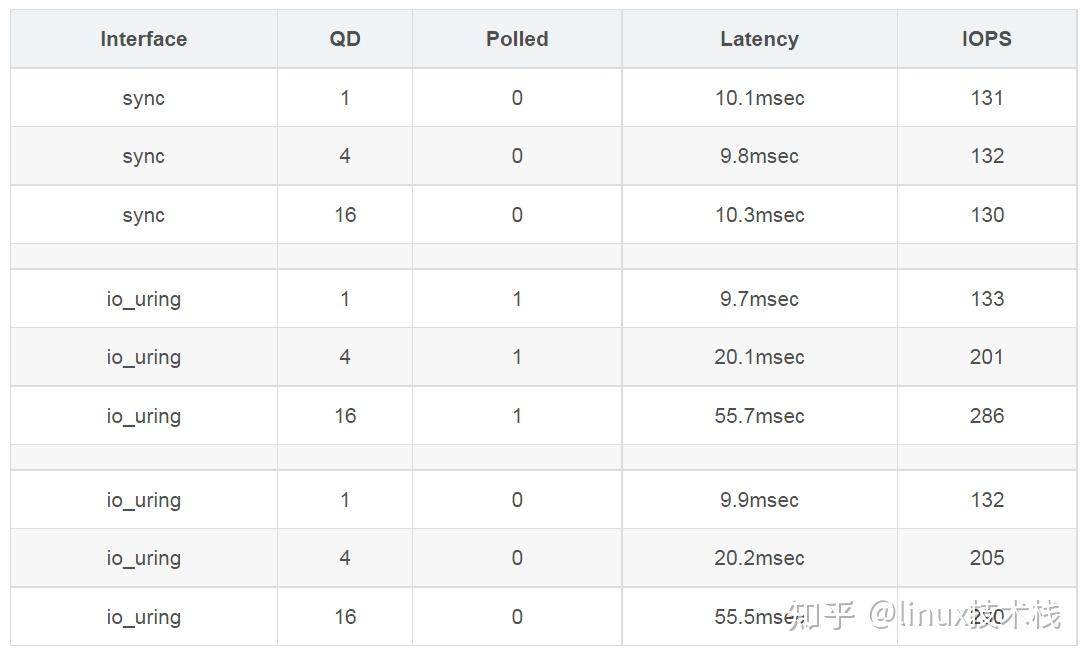Click the Latency column header
The image size is (1089, 659).
click(x=759, y=39)
